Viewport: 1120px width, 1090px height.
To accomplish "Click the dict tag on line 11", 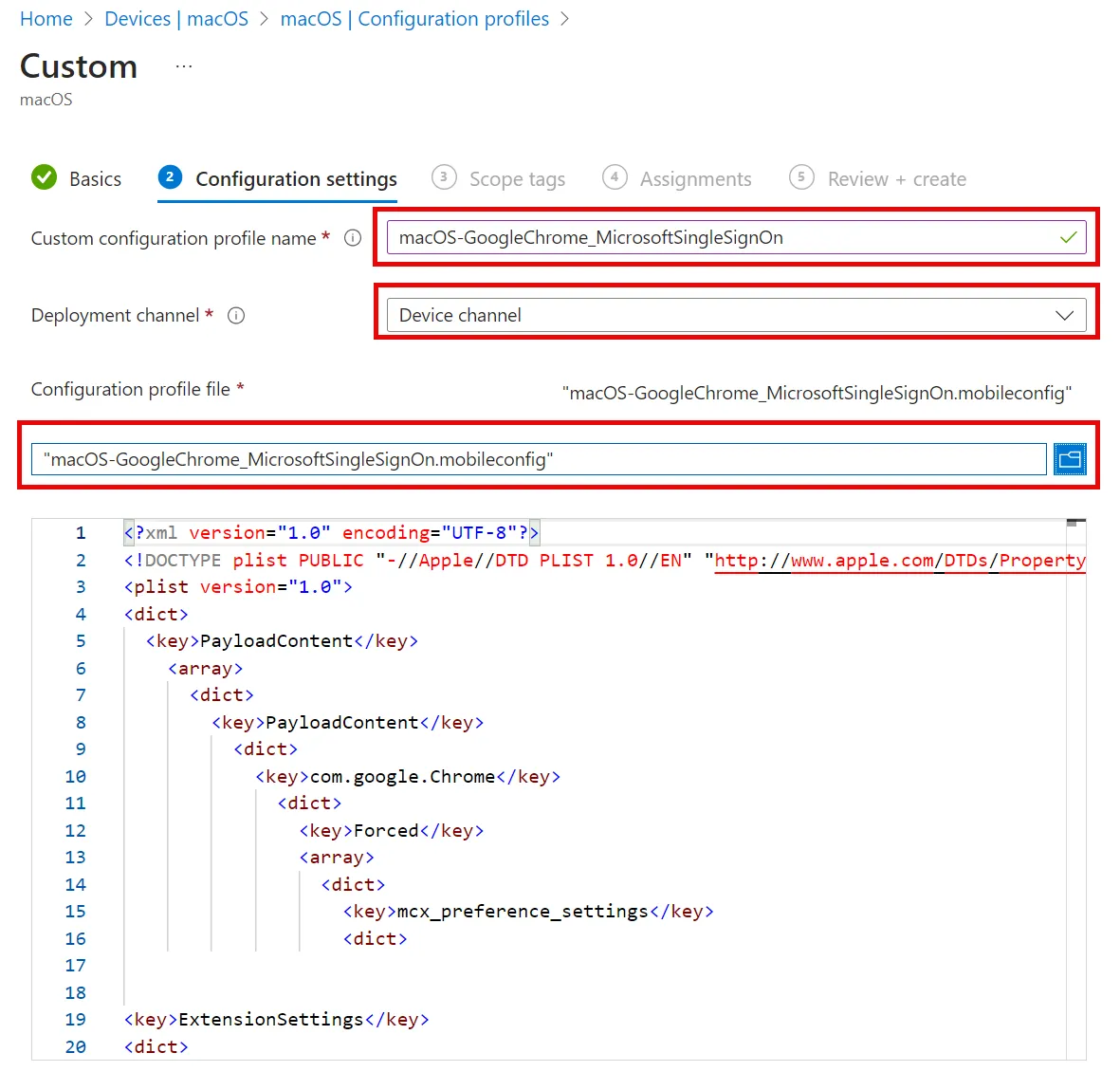I will 309,804.
